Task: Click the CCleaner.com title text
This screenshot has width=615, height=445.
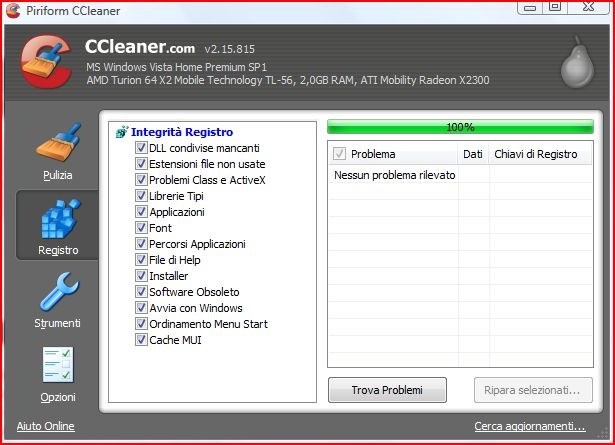Action: pos(140,47)
